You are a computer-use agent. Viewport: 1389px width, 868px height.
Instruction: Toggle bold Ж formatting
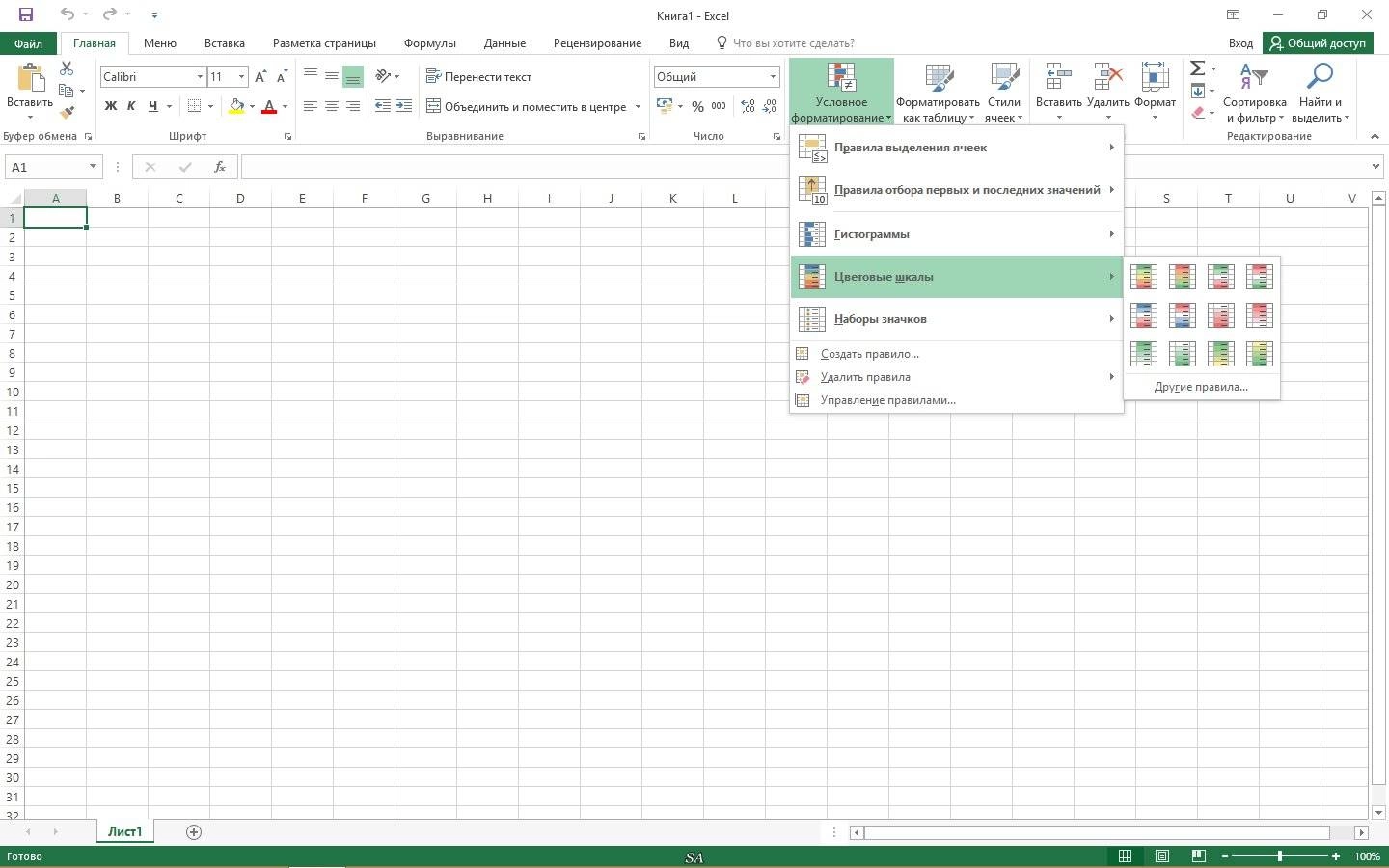tap(111, 106)
